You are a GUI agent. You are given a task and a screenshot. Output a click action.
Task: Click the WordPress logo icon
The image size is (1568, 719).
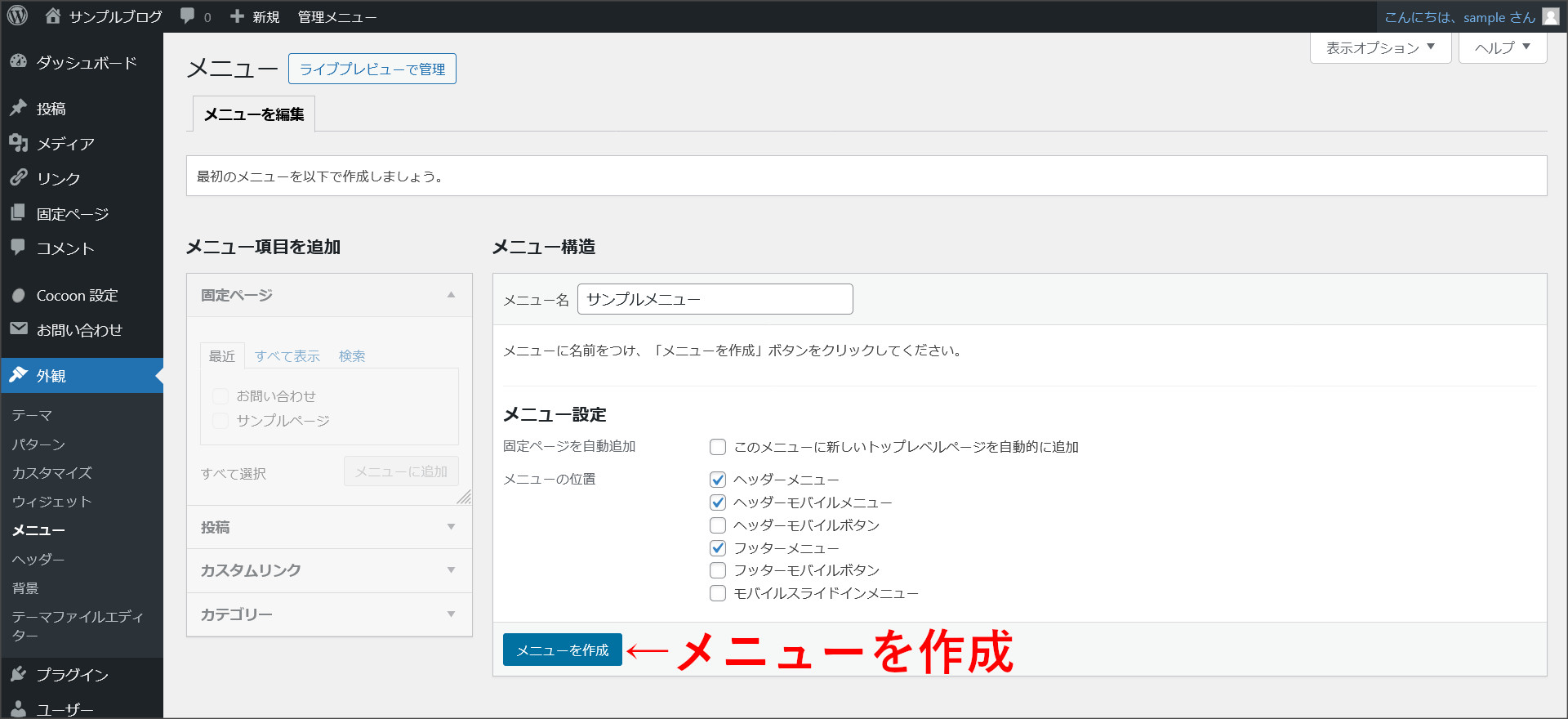click(17, 16)
